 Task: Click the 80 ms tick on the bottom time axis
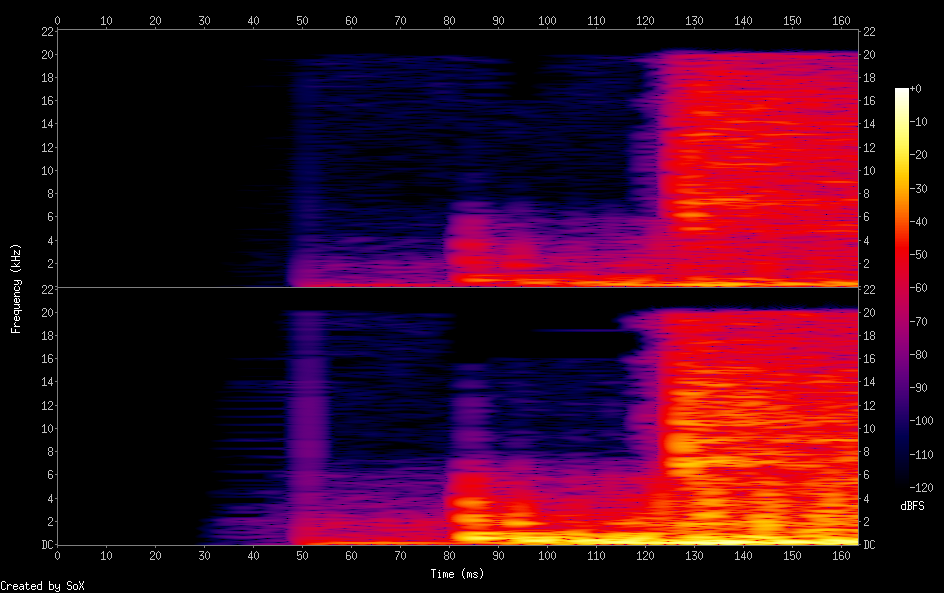[449, 554]
